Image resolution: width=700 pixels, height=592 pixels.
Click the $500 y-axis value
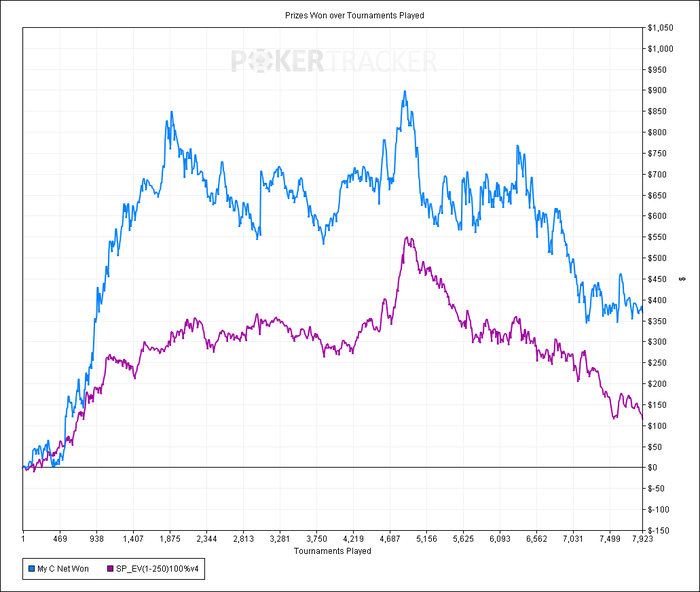(657, 258)
